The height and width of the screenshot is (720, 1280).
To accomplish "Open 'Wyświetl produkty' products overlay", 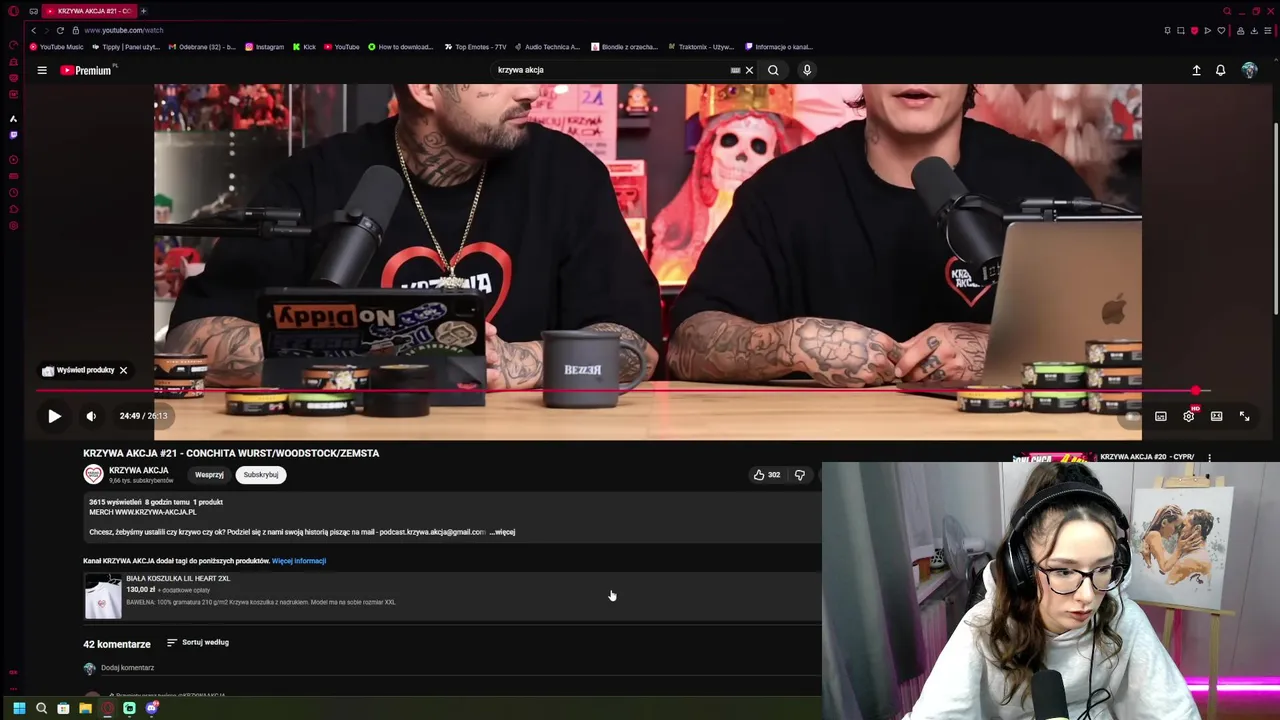I will (78, 370).
